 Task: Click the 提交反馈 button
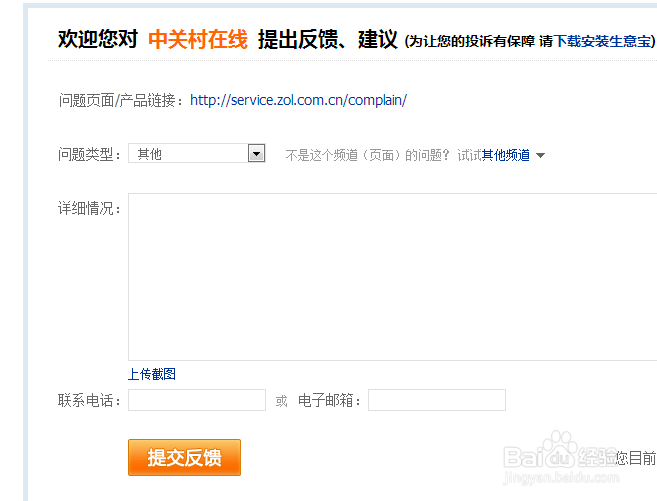(x=184, y=457)
